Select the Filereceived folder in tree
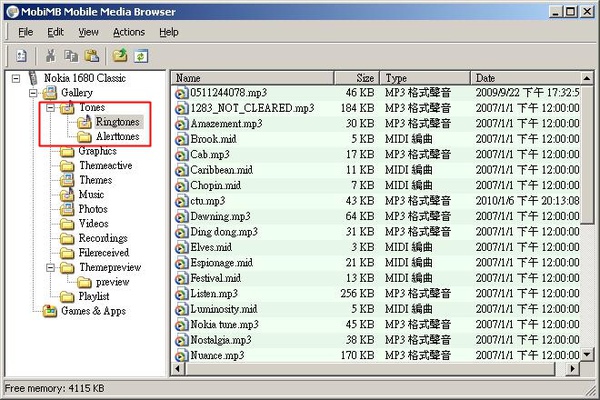The height and width of the screenshot is (400, 600). [104, 253]
